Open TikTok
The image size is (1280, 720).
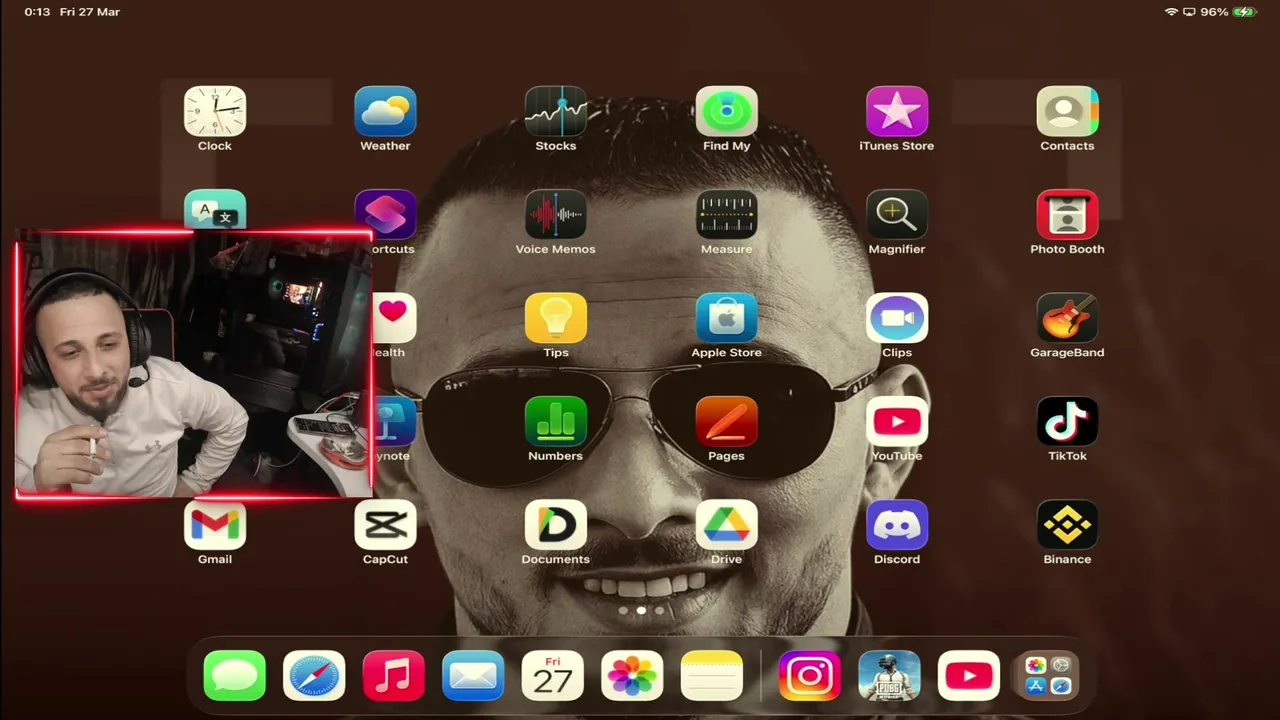click(1067, 421)
